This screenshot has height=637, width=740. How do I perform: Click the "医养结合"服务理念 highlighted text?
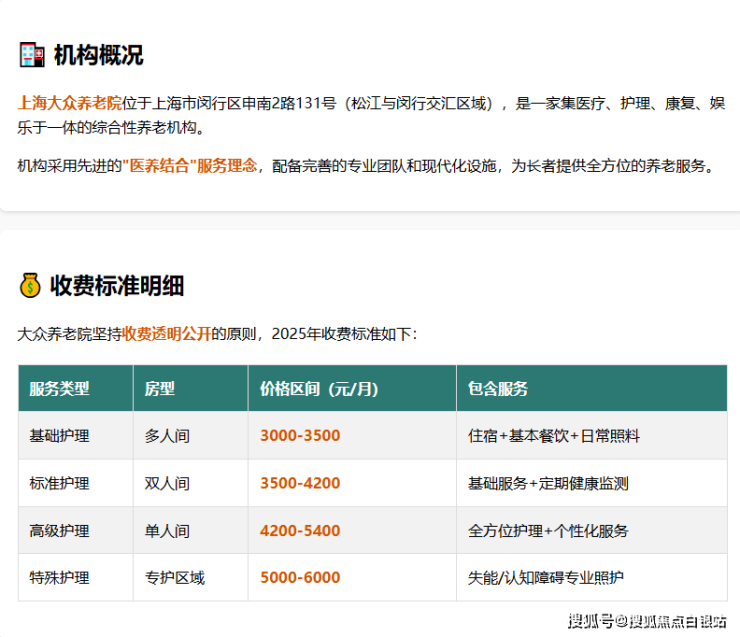(x=189, y=166)
